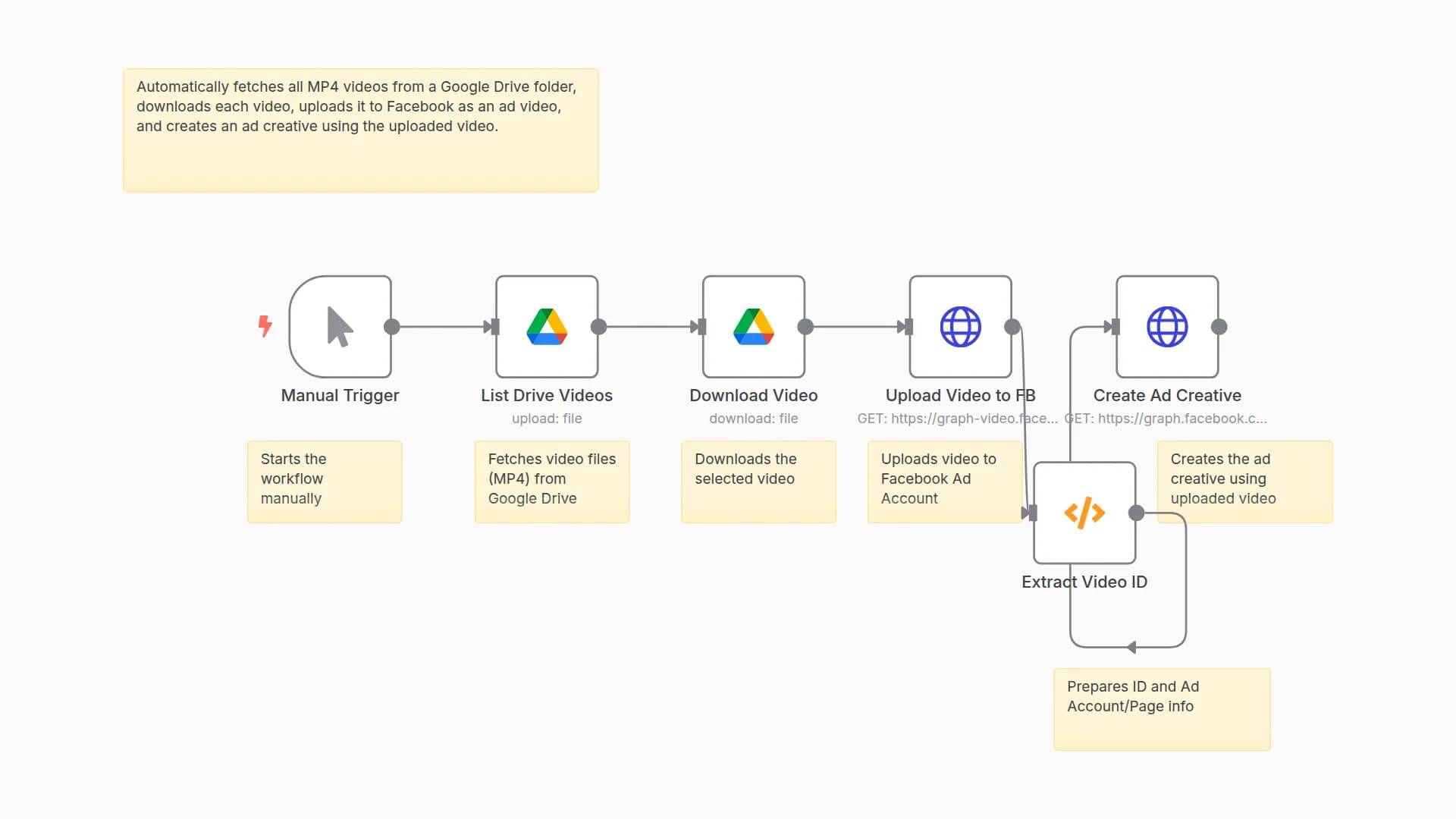Click the red lightning trigger indicator icon
Image resolution: width=1456 pixels, height=819 pixels.
pyautogui.click(x=265, y=326)
